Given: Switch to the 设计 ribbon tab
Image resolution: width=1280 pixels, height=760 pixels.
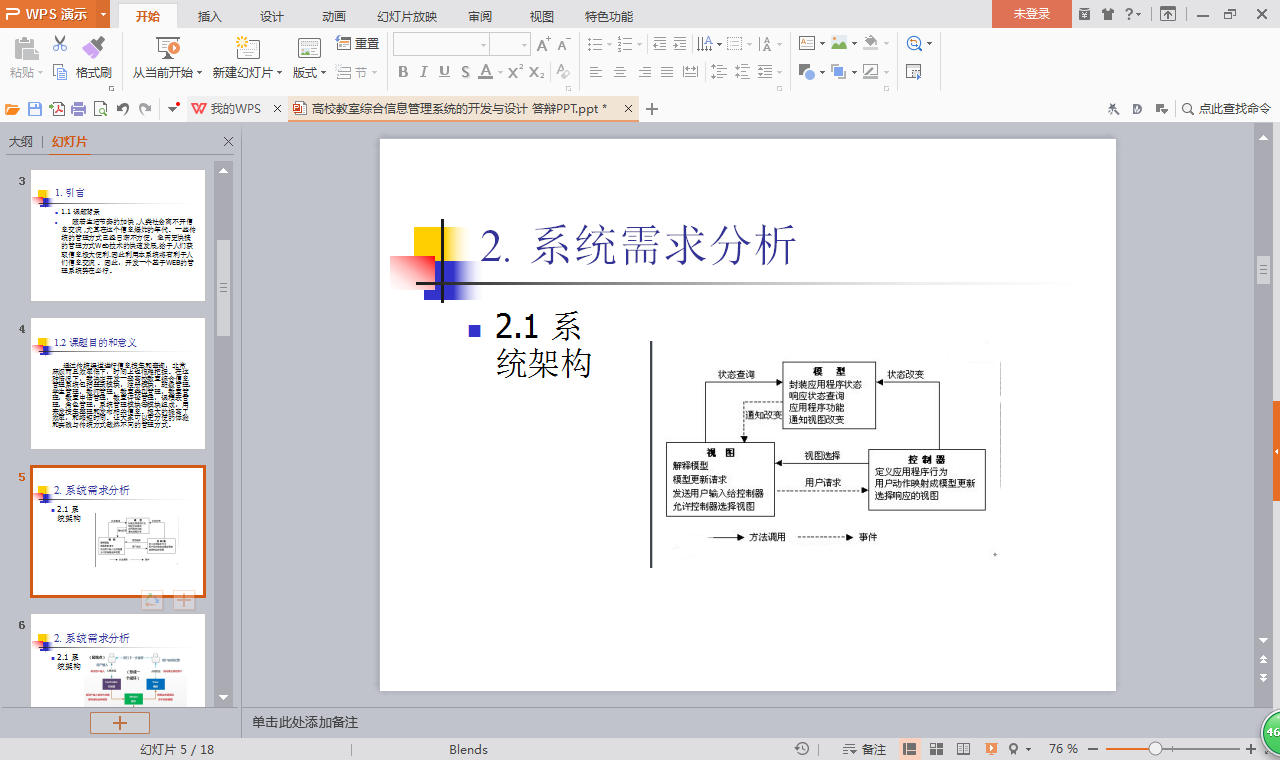Looking at the screenshot, I should [x=271, y=16].
